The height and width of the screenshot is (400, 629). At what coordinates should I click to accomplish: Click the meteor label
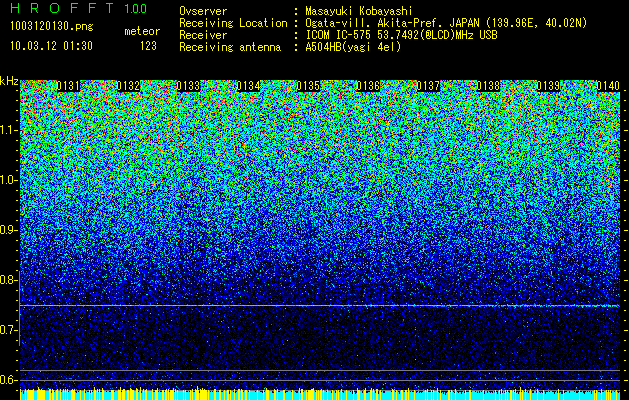pyautogui.click(x=142, y=31)
